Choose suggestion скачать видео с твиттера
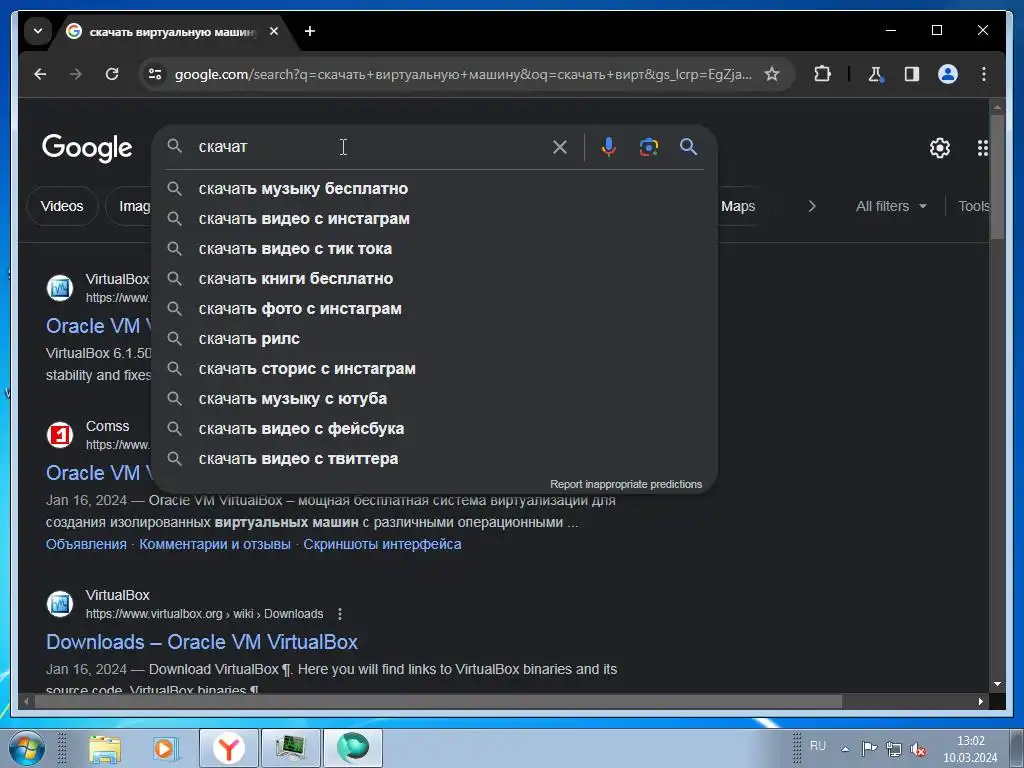This screenshot has height=768, width=1024. tap(434, 459)
